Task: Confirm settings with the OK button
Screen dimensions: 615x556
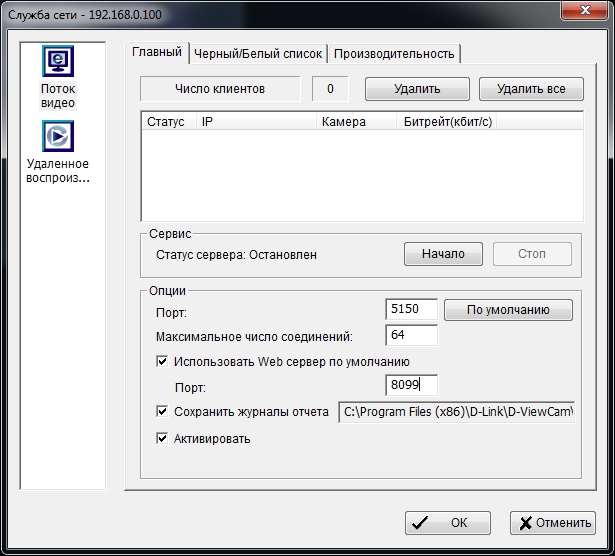Action: click(447, 522)
